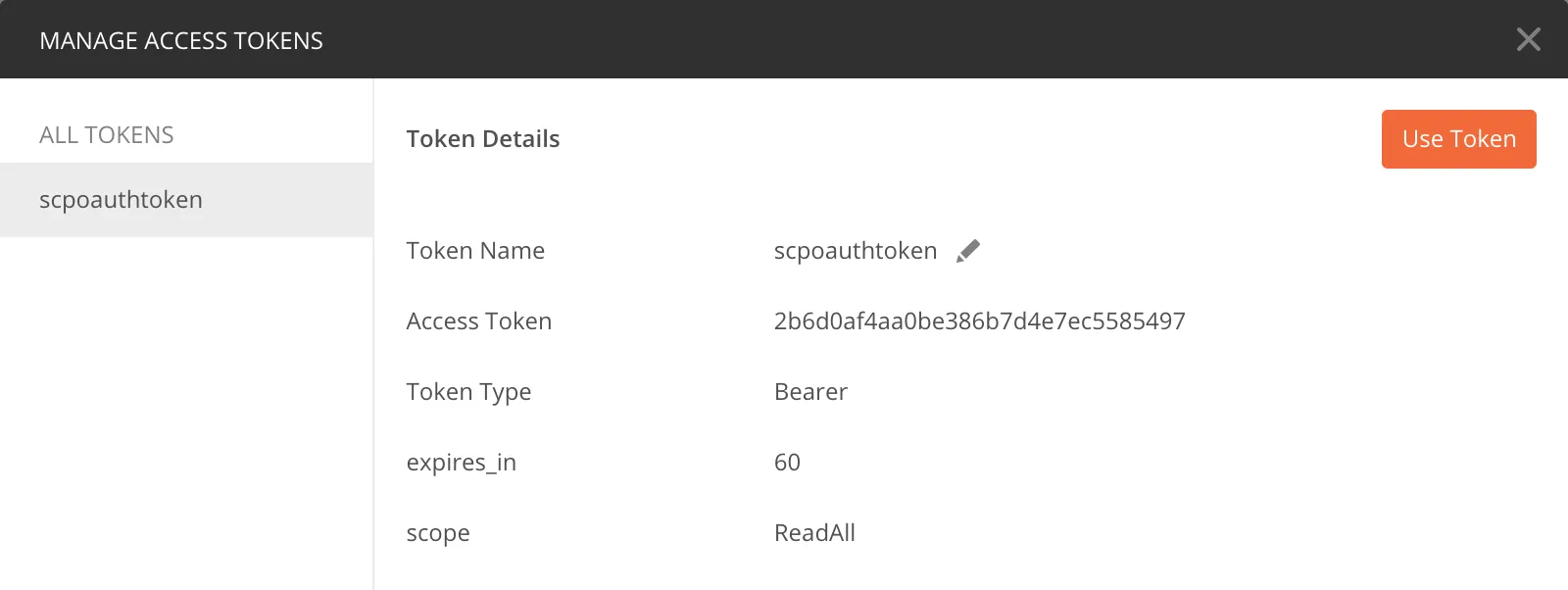The width and height of the screenshot is (1568, 590).
Task: Click the ALL TOKENS sidebar heading
Action: [107, 135]
